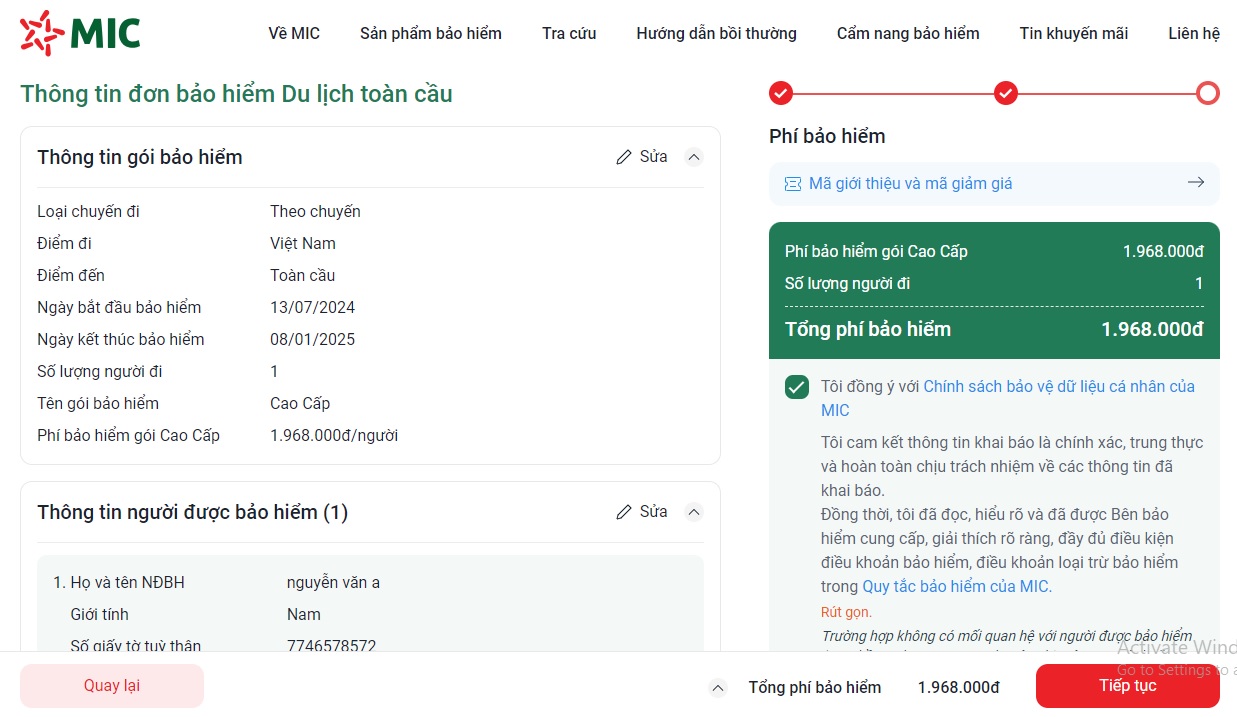Open Mã giới thiệu và mã giảm giá field

click(910, 184)
